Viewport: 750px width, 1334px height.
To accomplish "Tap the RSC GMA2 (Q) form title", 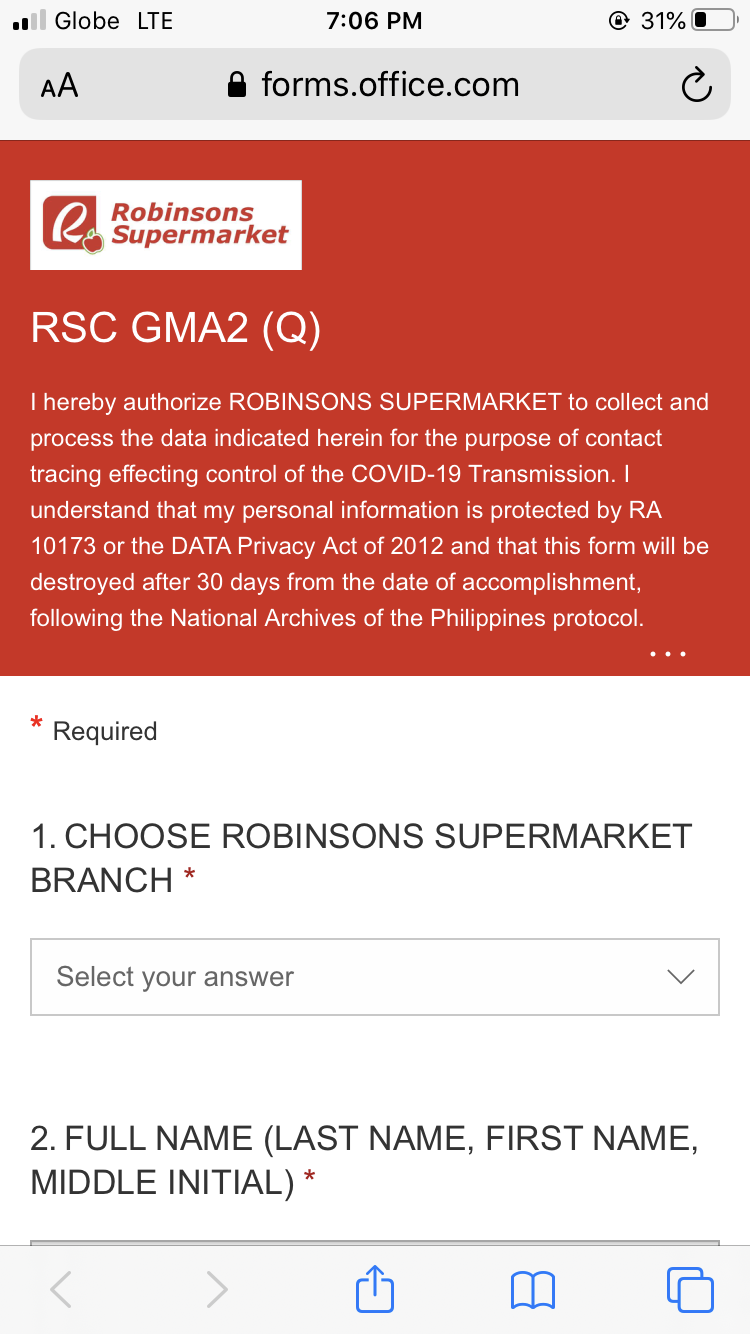I will [176, 328].
